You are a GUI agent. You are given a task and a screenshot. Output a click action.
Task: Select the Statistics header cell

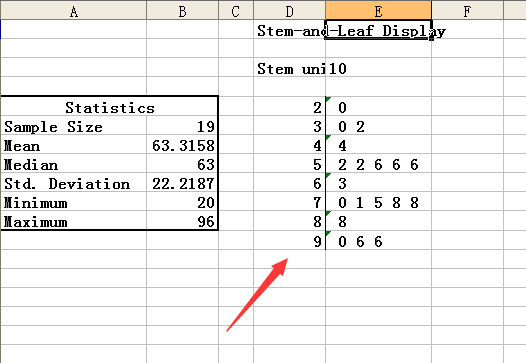[109, 106]
